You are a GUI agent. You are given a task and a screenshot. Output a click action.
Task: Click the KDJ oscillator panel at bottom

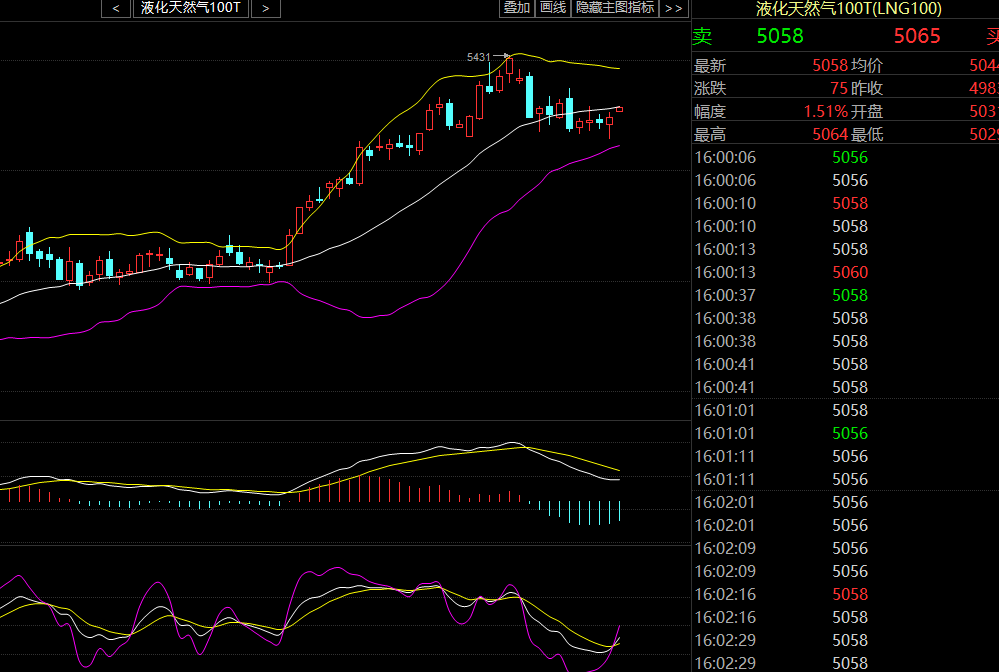click(x=345, y=610)
